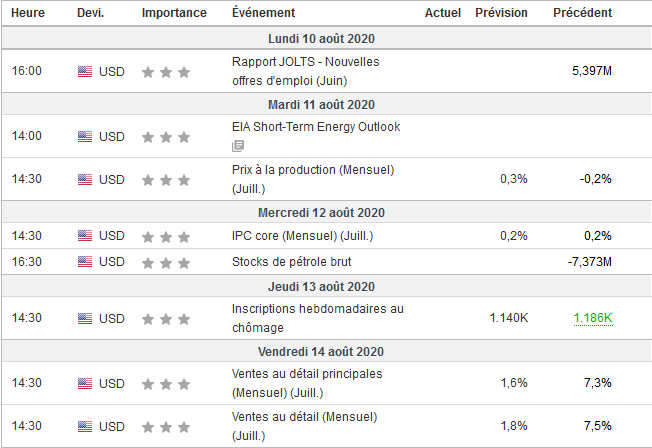Click the US flag in the 16:30 row

coord(84,263)
